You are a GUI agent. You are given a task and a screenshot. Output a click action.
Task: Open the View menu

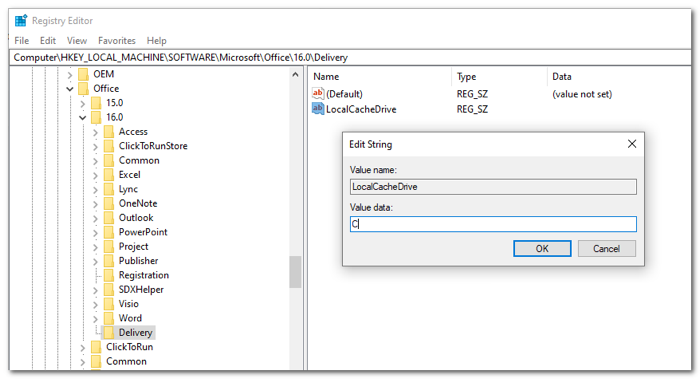tap(77, 41)
